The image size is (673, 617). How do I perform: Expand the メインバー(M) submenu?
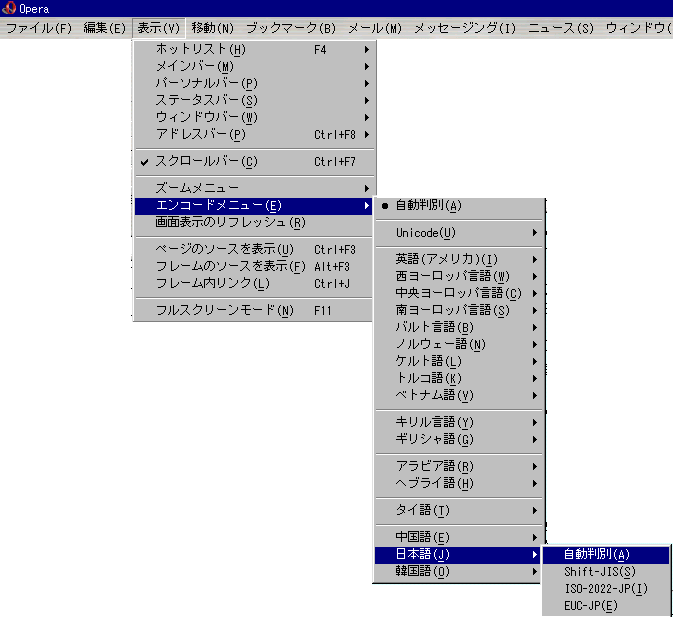click(253, 67)
